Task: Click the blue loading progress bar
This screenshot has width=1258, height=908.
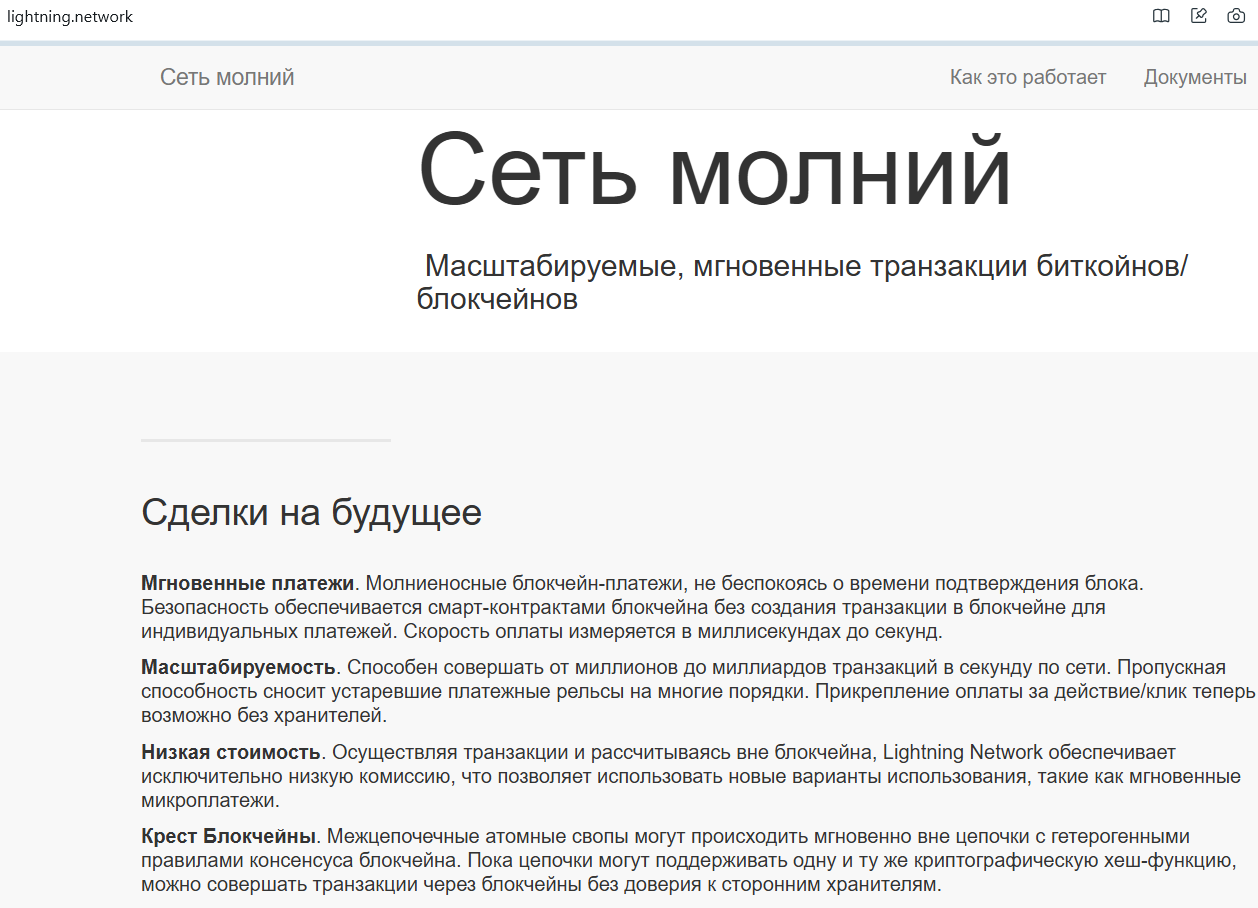Action: pos(629,43)
